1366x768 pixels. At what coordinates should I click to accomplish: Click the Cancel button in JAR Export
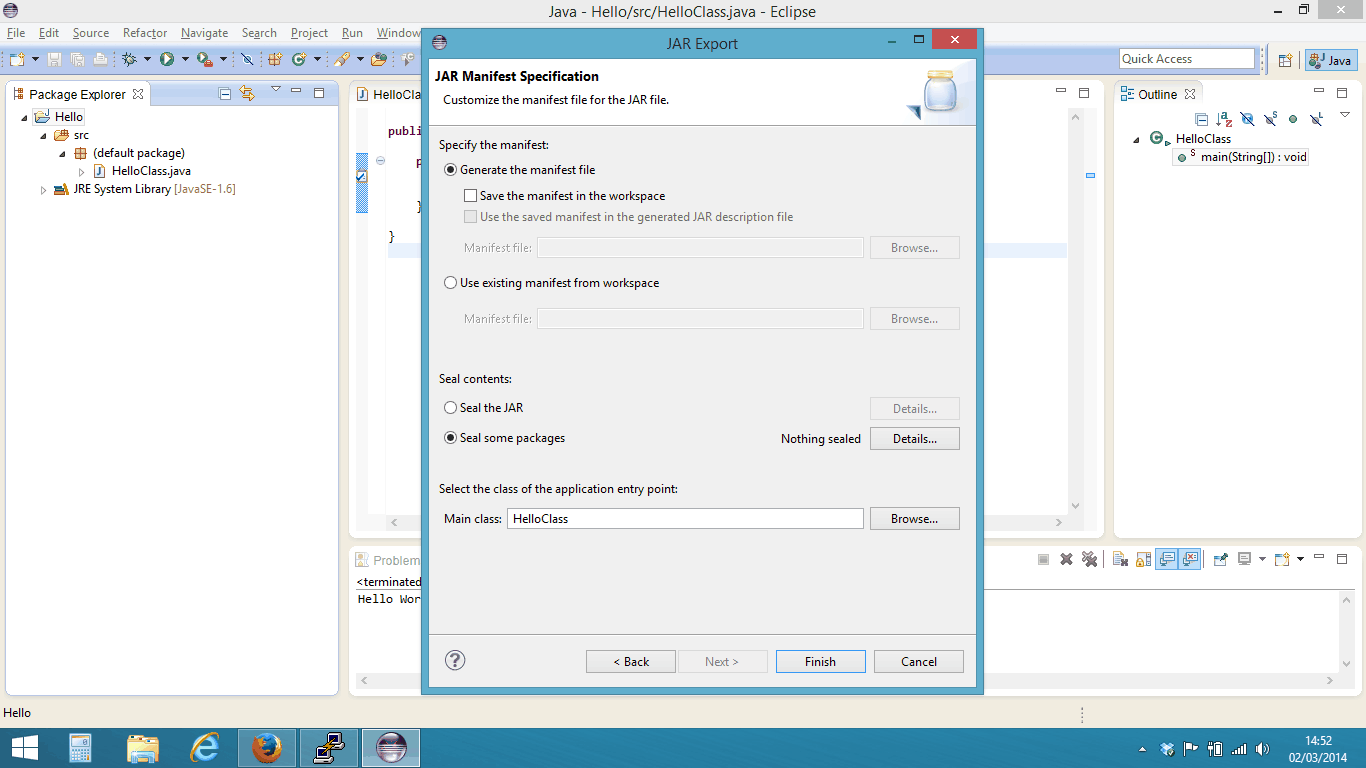[919, 661]
